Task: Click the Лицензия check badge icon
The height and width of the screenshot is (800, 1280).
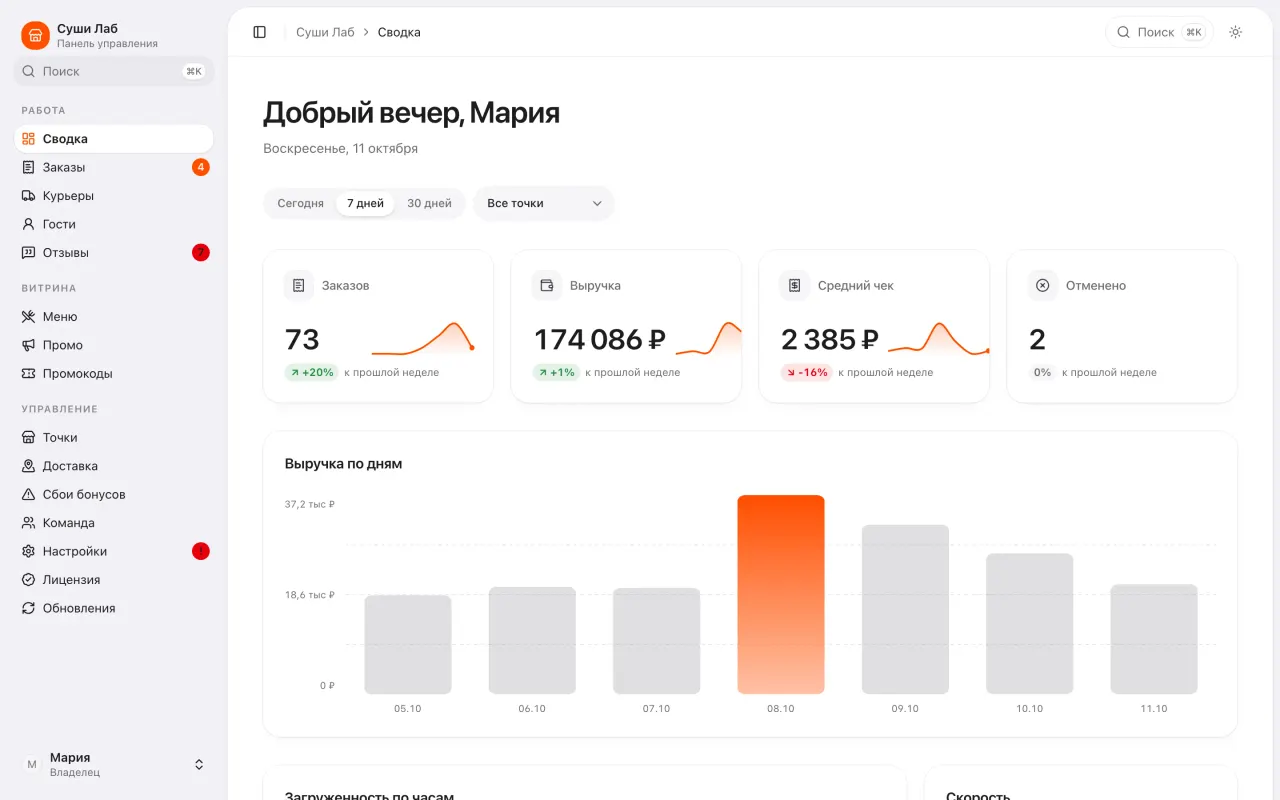Action: tap(29, 580)
